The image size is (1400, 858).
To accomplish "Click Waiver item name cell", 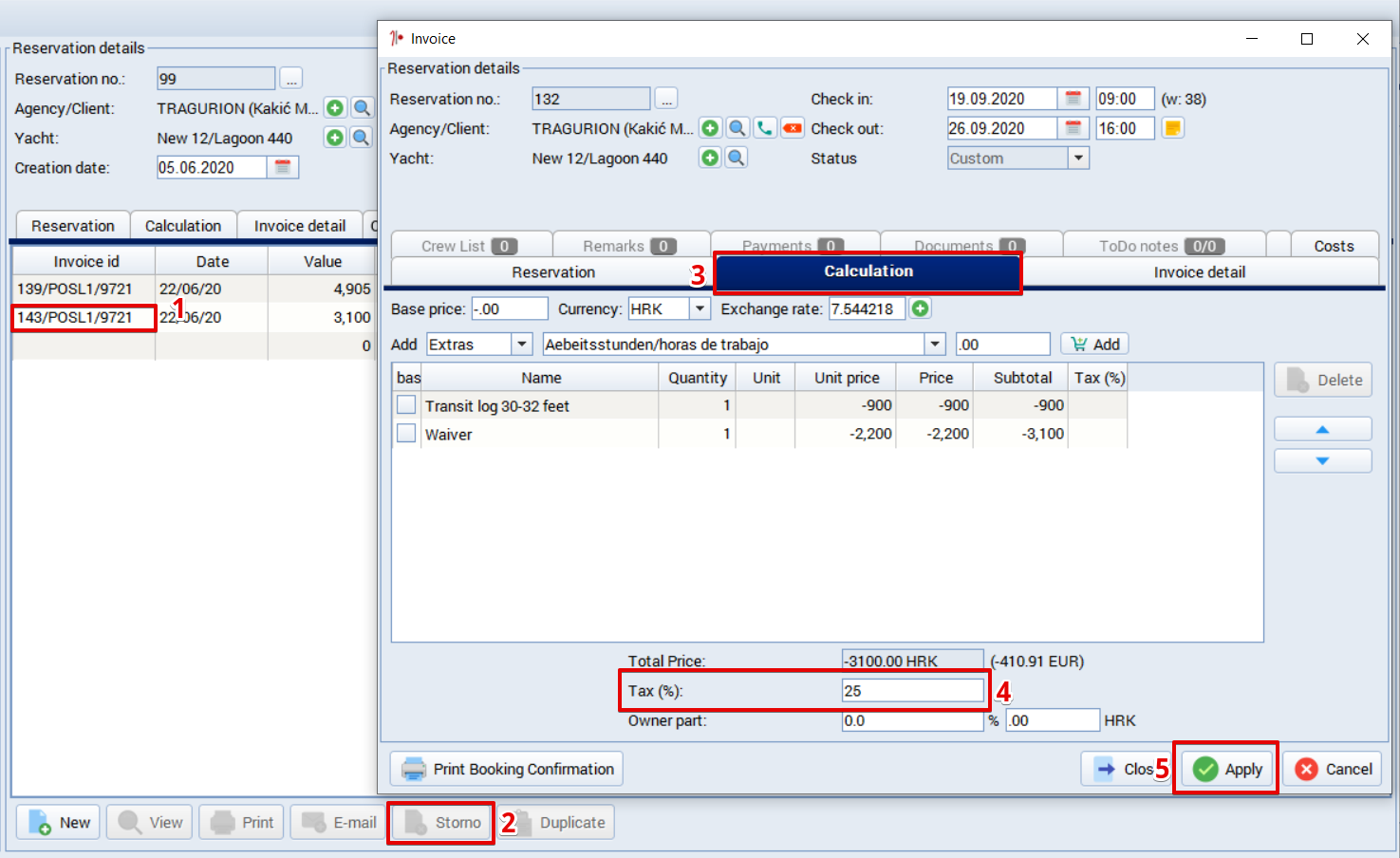I will (x=539, y=434).
